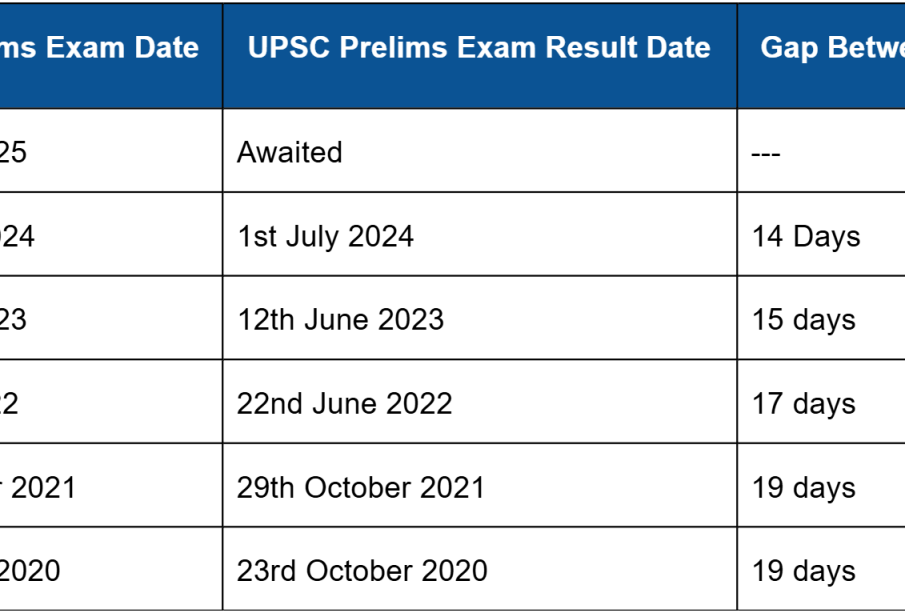Click the '---' gap cell
905x613 pixels.
(821, 151)
